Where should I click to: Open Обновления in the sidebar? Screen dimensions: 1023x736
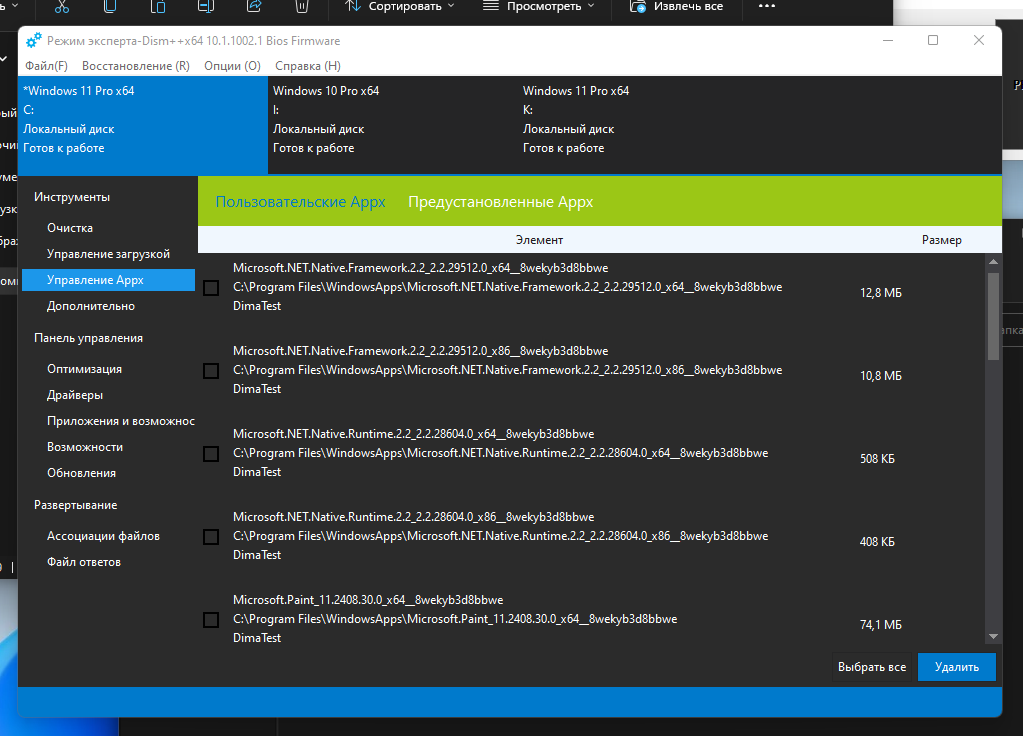82,473
